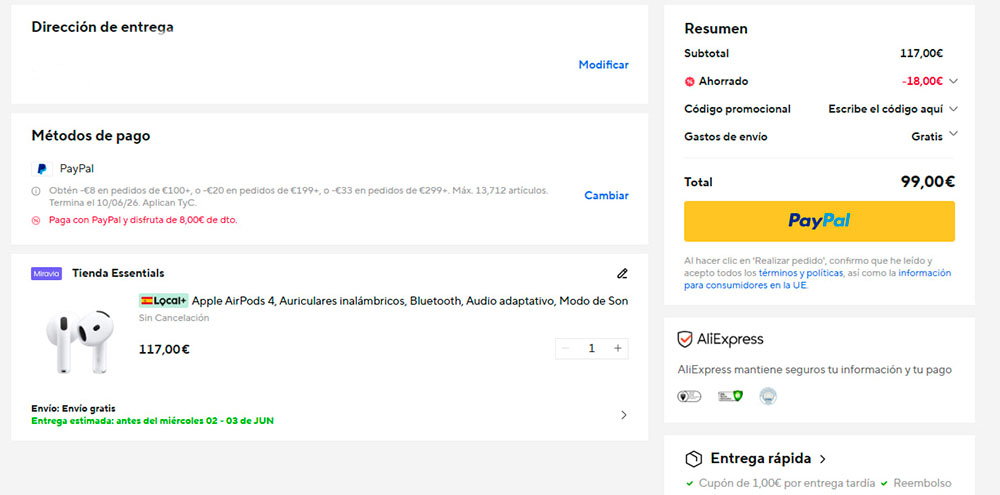Expand the Gastos de envío chevron
The height and width of the screenshot is (495, 1000).
click(x=953, y=134)
